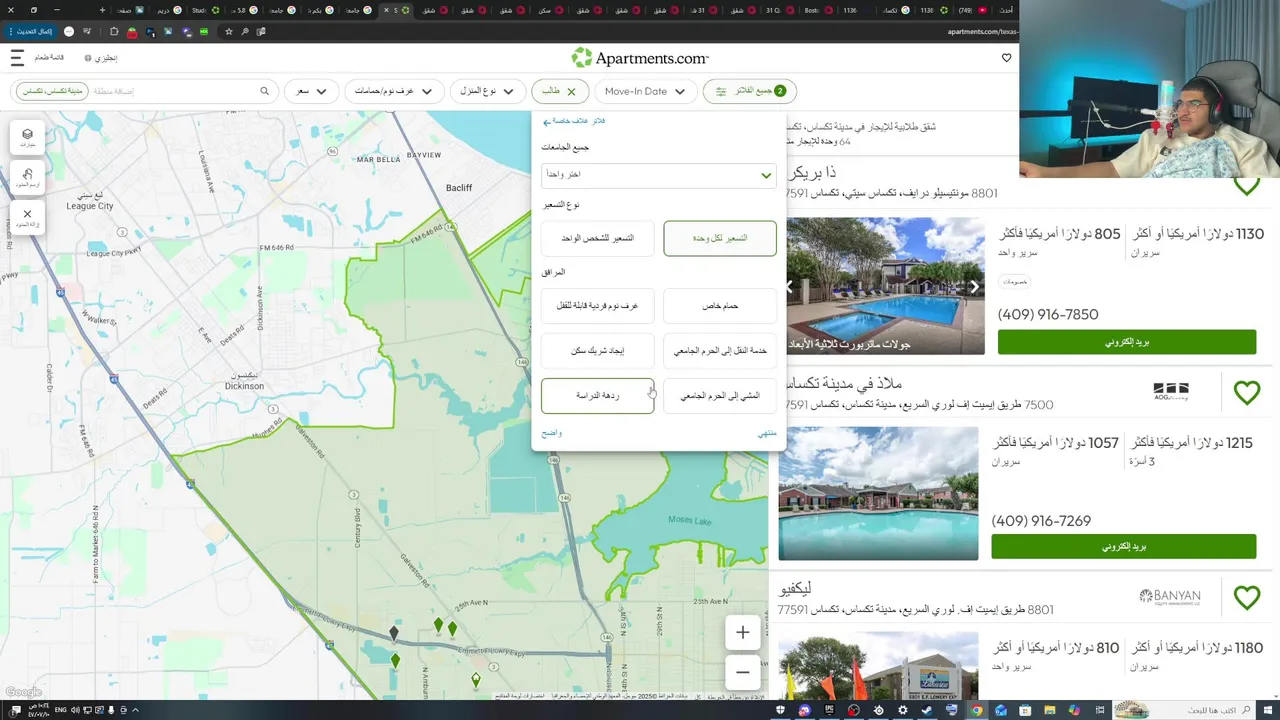The height and width of the screenshot is (720, 1280).
Task: Email the (409) 916-7850 listing
Action: [x=1127, y=342]
